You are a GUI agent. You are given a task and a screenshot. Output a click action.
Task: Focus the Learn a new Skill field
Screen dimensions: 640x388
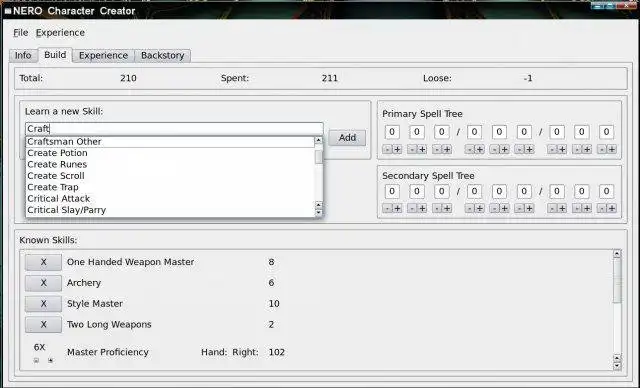(174, 129)
